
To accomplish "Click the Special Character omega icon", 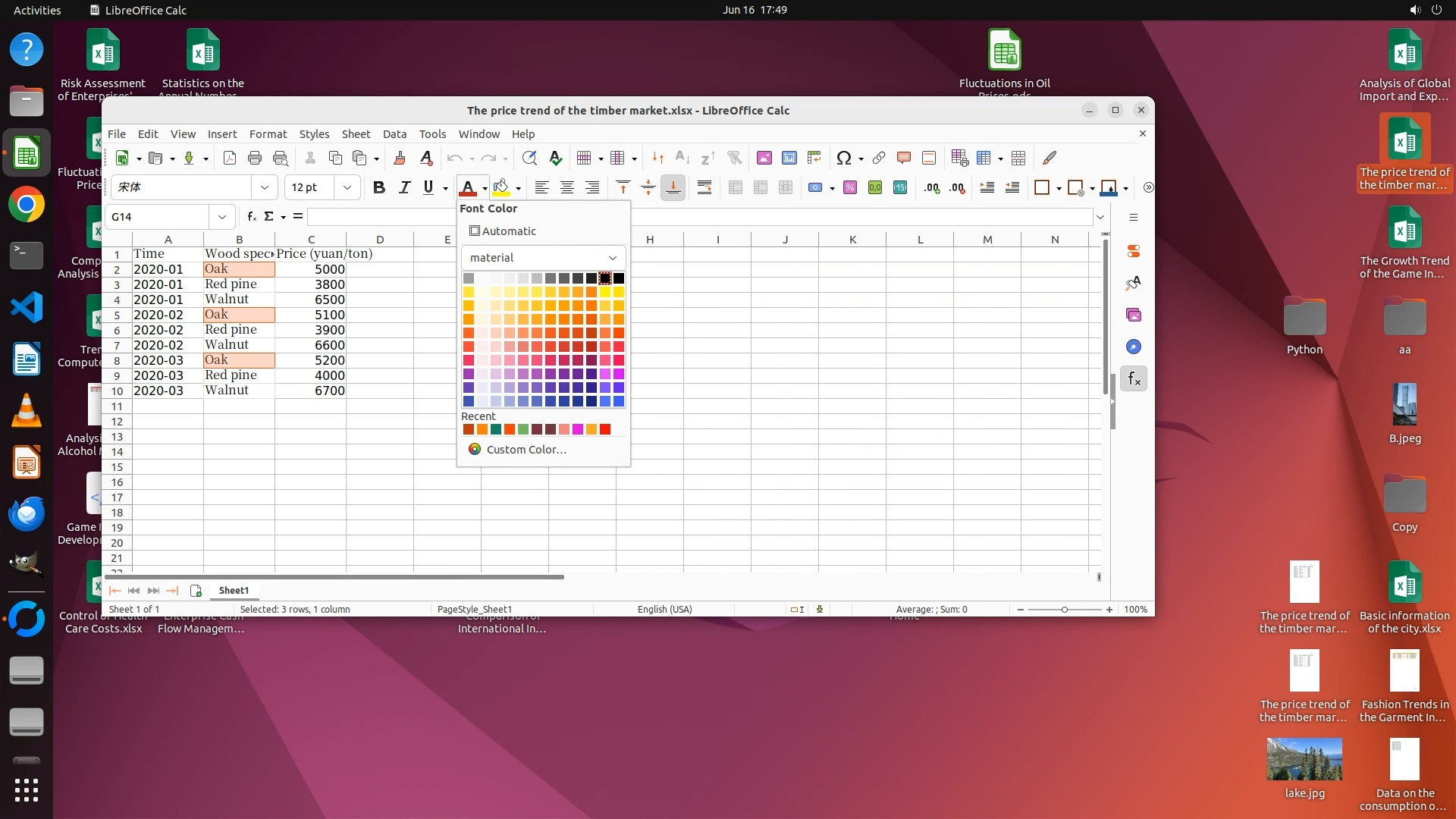I will pyautogui.click(x=843, y=158).
